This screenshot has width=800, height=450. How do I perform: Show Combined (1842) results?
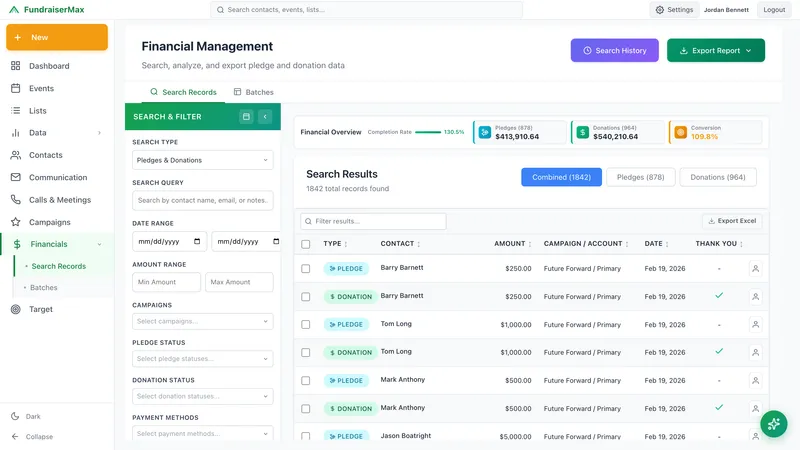561,177
